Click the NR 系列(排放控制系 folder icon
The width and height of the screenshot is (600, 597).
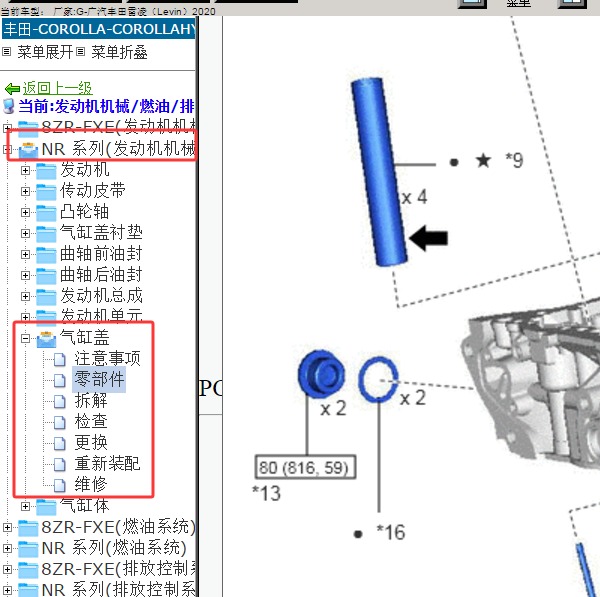point(28,590)
